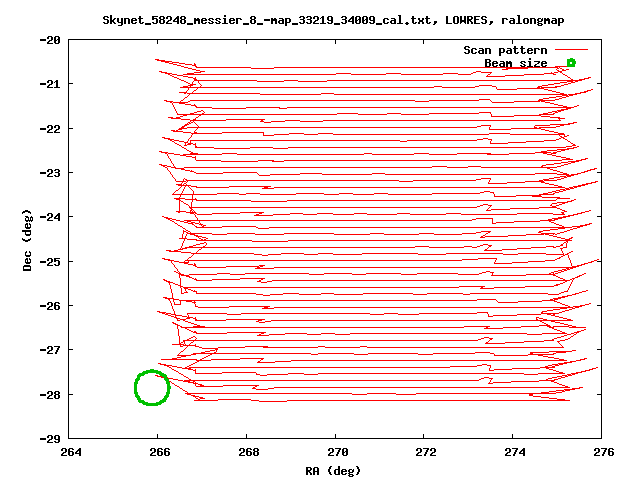Click the x-axis tick label "270"
640x480 pixels.
pyautogui.click(x=338, y=452)
